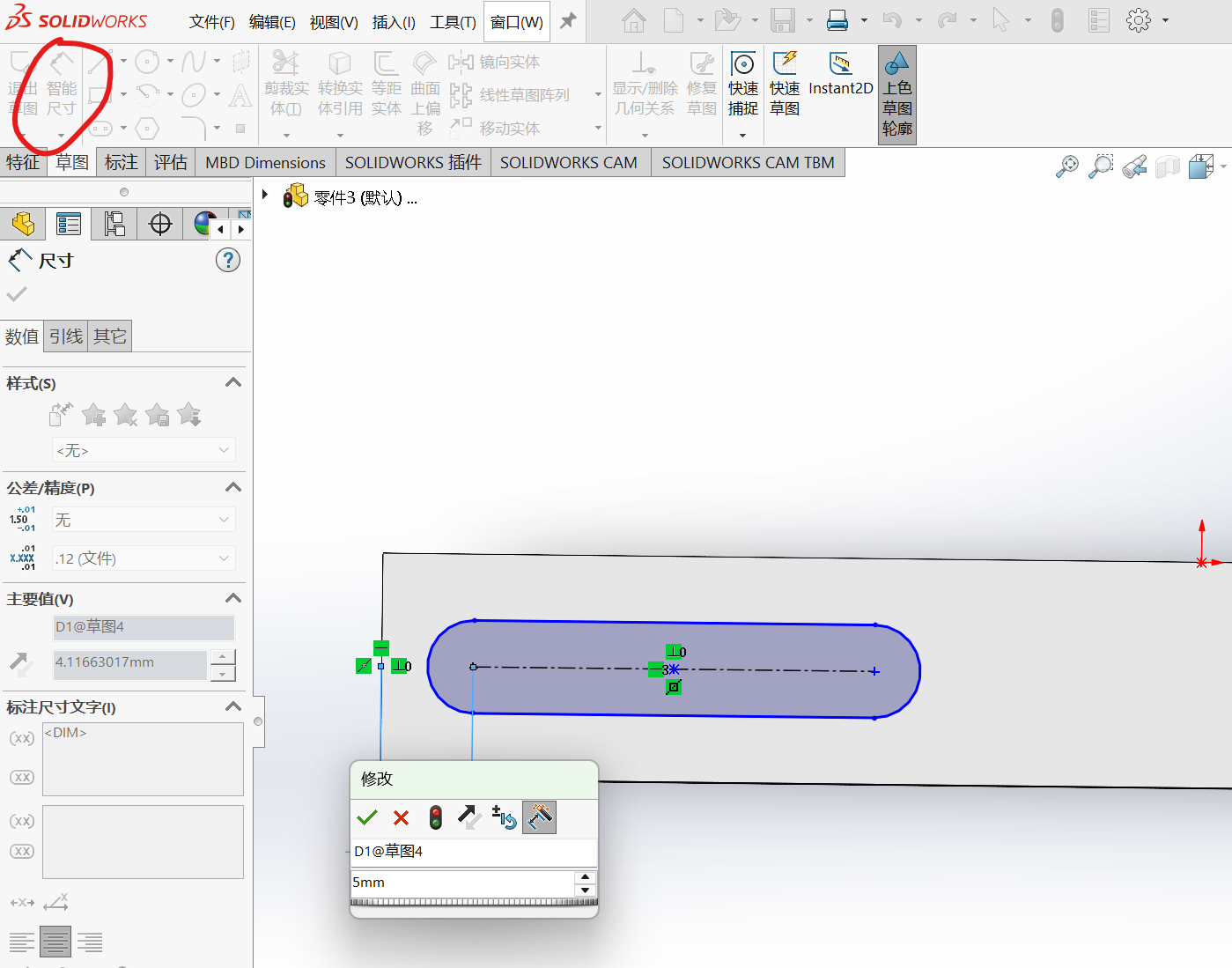
Task: Switch to the 特征 ribbon tab
Action: (23, 163)
